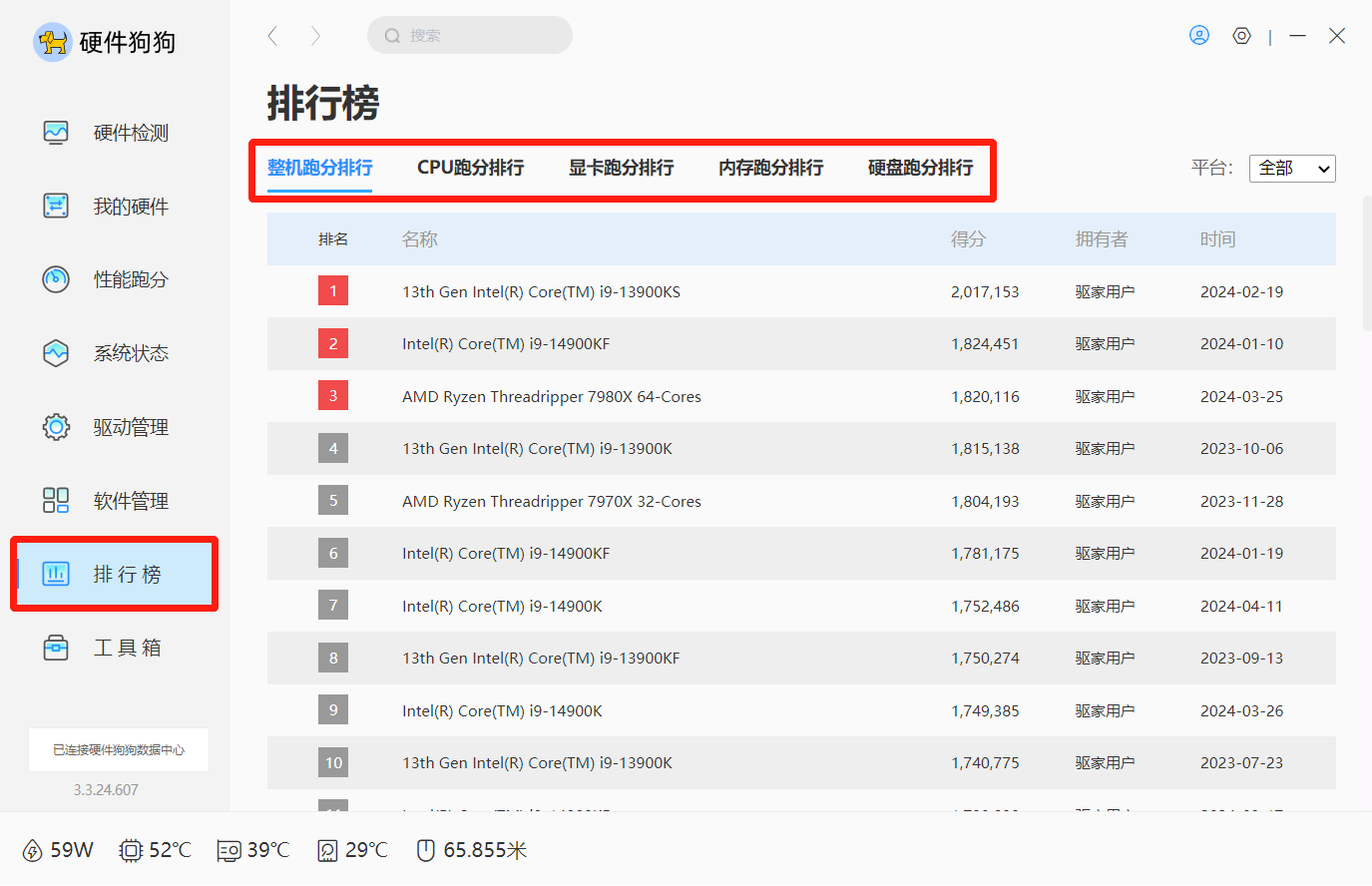Go forward with the right arrow
1372x886 pixels.
coord(315,36)
